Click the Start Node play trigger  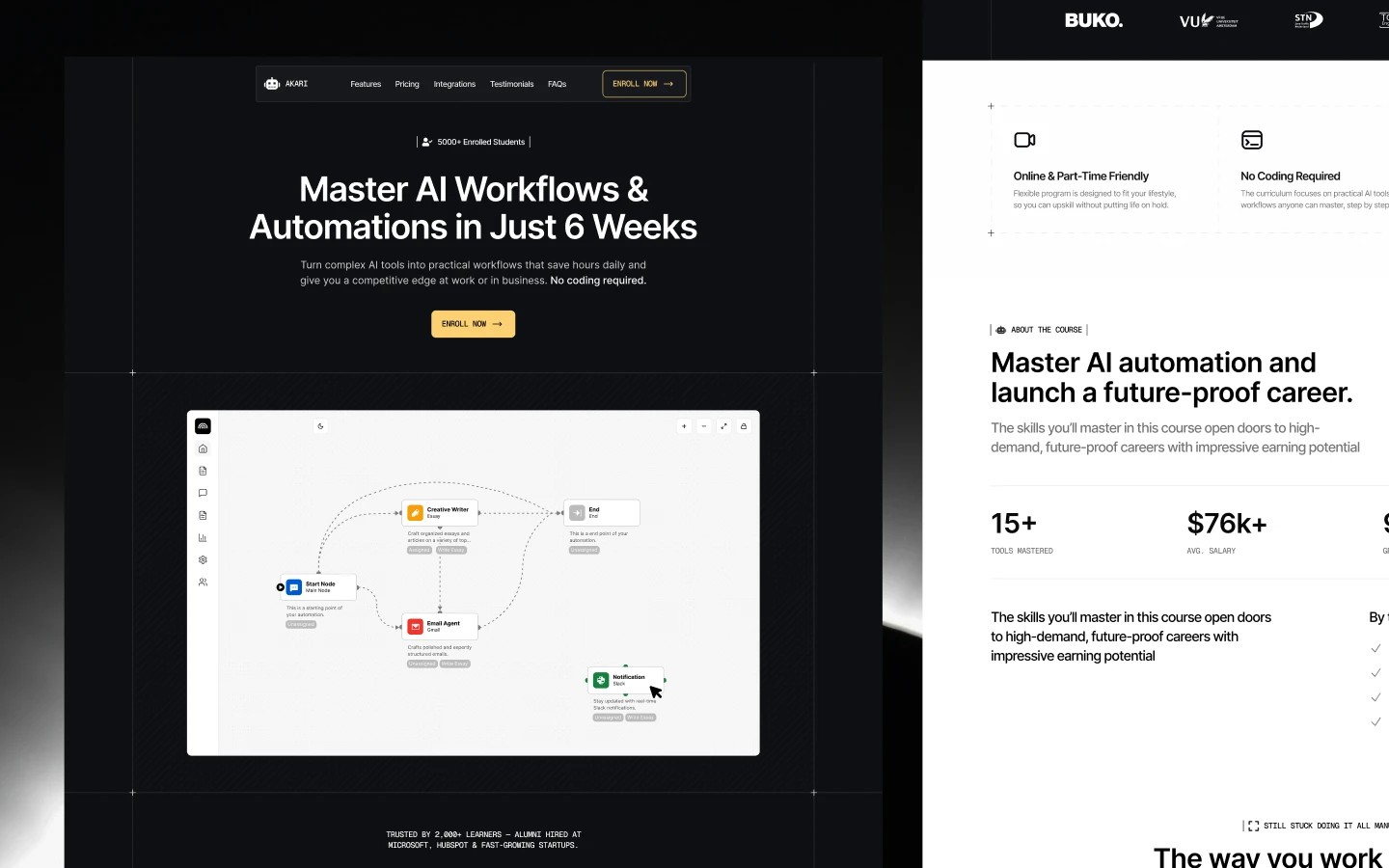point(281,587)
